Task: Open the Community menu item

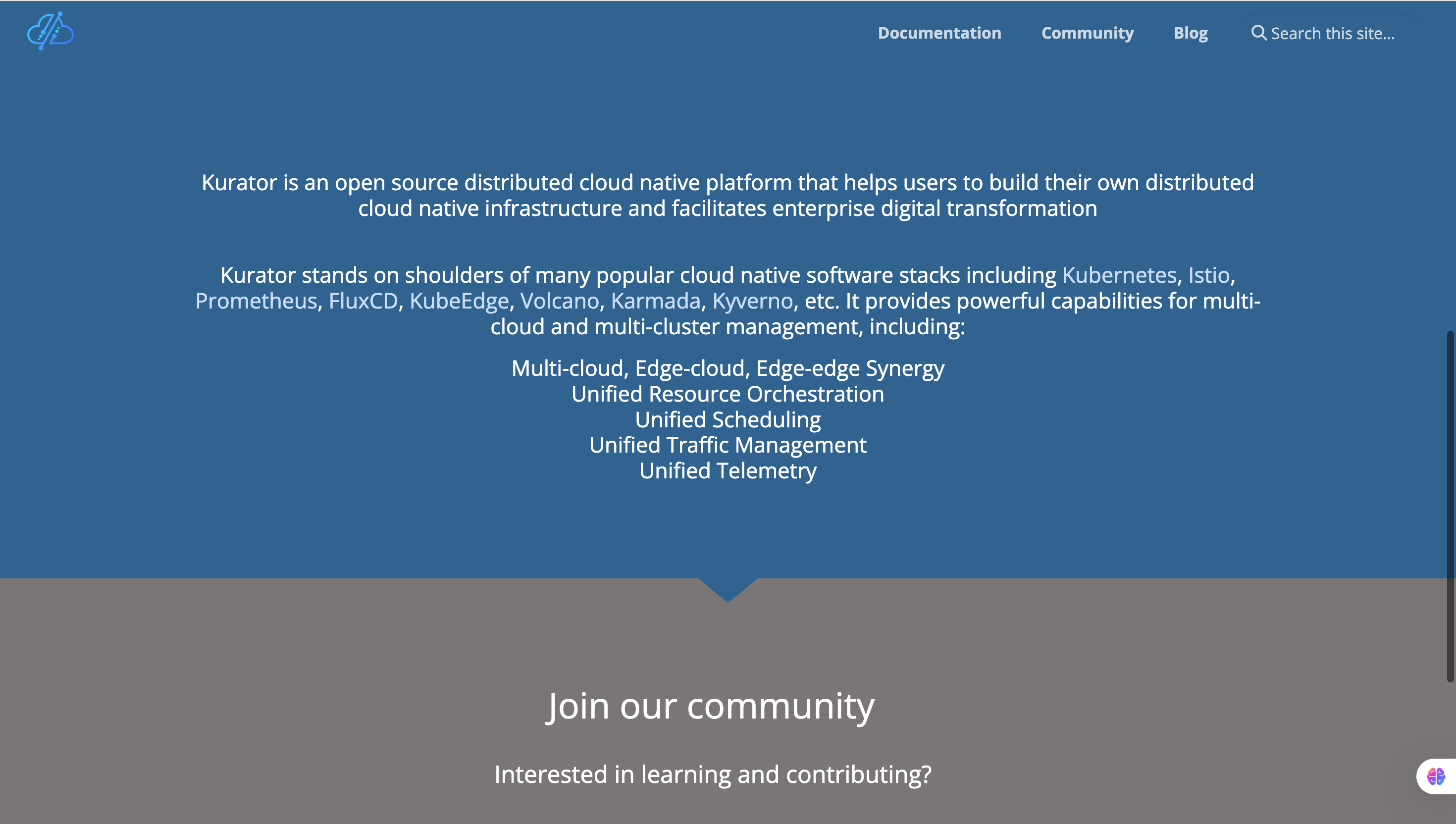Action: (x=1087, y=33)
